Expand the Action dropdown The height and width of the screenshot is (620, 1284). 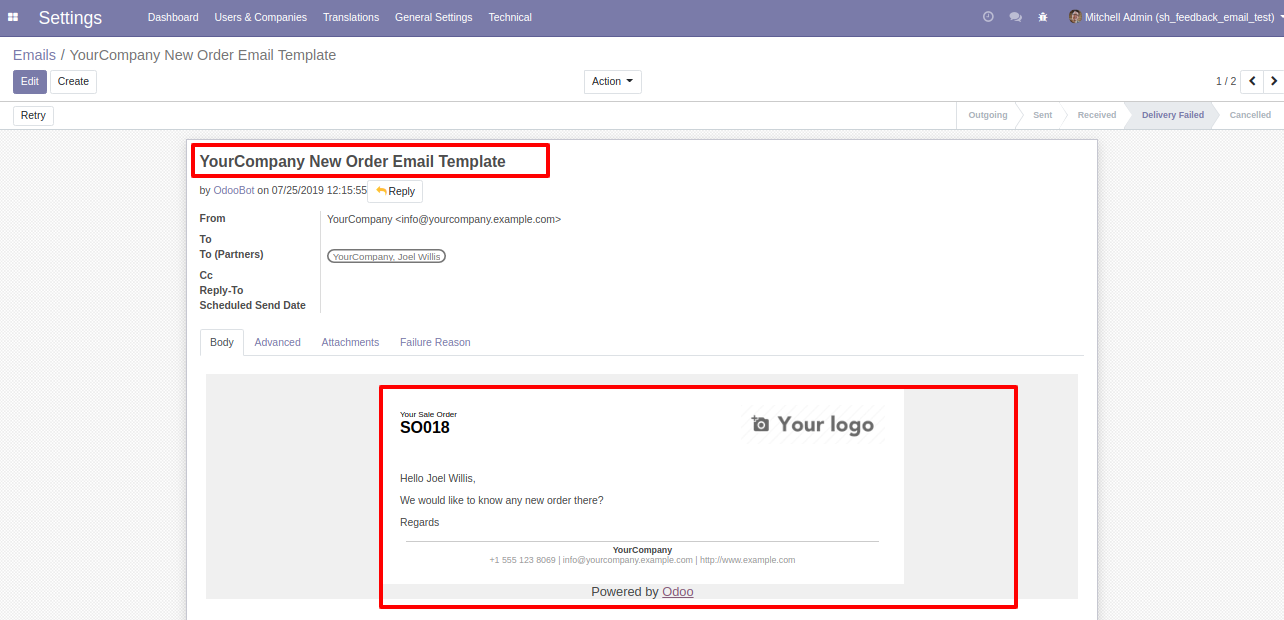click(x=613, y=82)
